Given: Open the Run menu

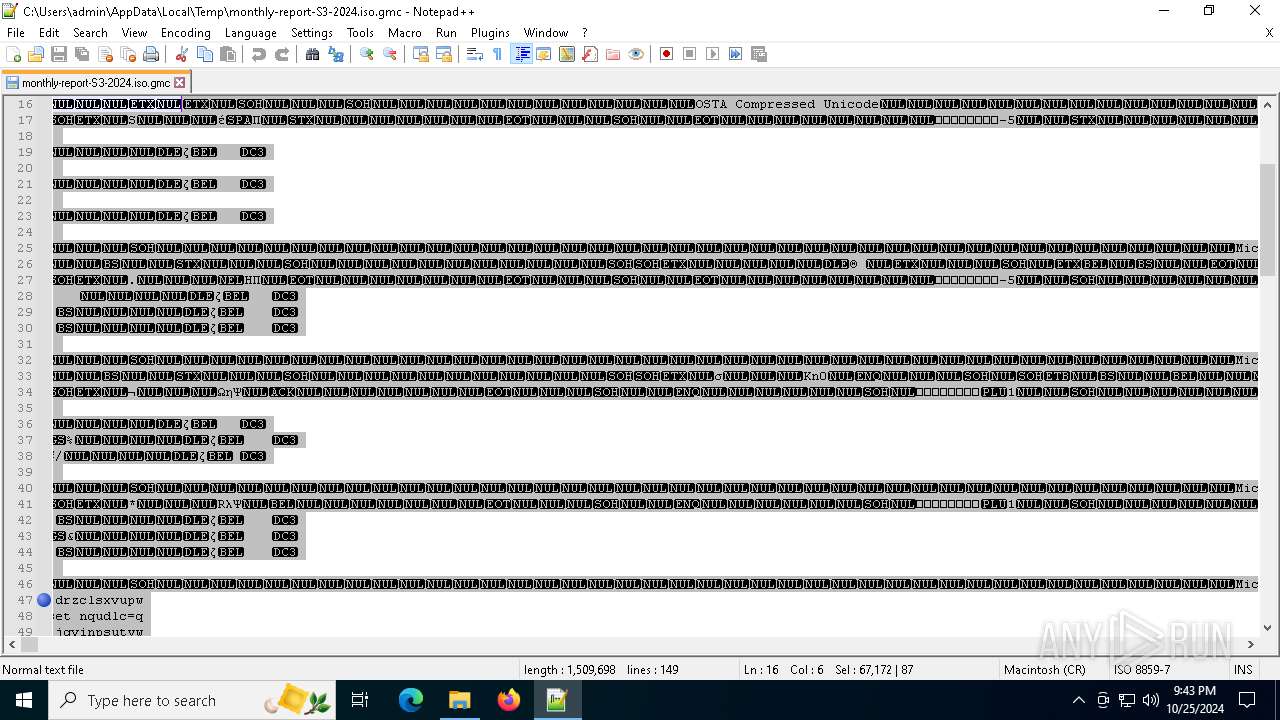Looking at the screenshot, I should coord(446,32).
